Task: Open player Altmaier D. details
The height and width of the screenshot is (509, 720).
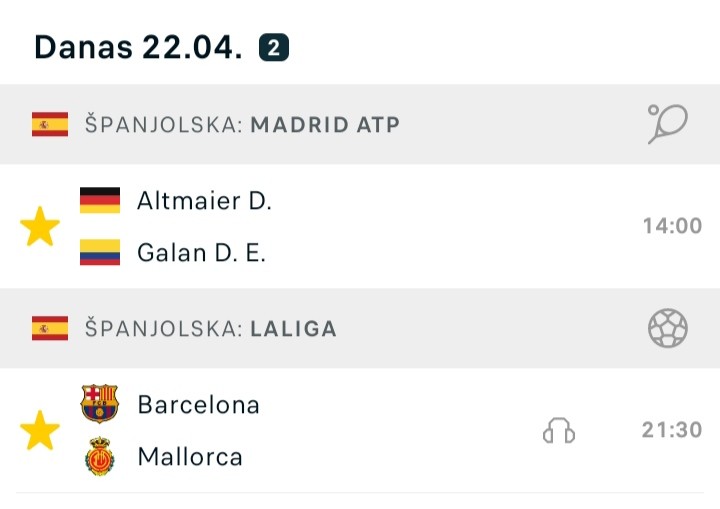Action: pyautogui.click(x=204, y=201)
